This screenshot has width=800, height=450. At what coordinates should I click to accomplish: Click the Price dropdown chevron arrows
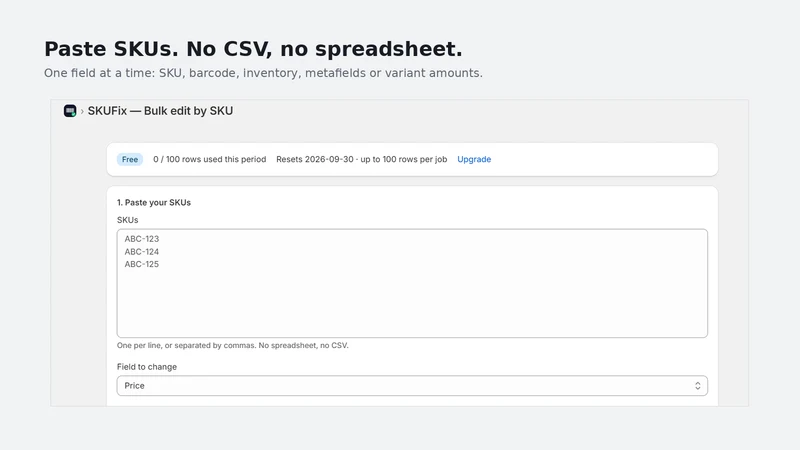click(697, 386)
